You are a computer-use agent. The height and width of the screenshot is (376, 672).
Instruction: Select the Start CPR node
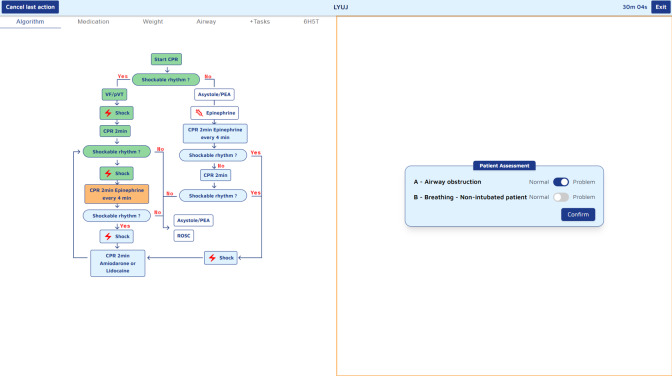tap(166, 59)
